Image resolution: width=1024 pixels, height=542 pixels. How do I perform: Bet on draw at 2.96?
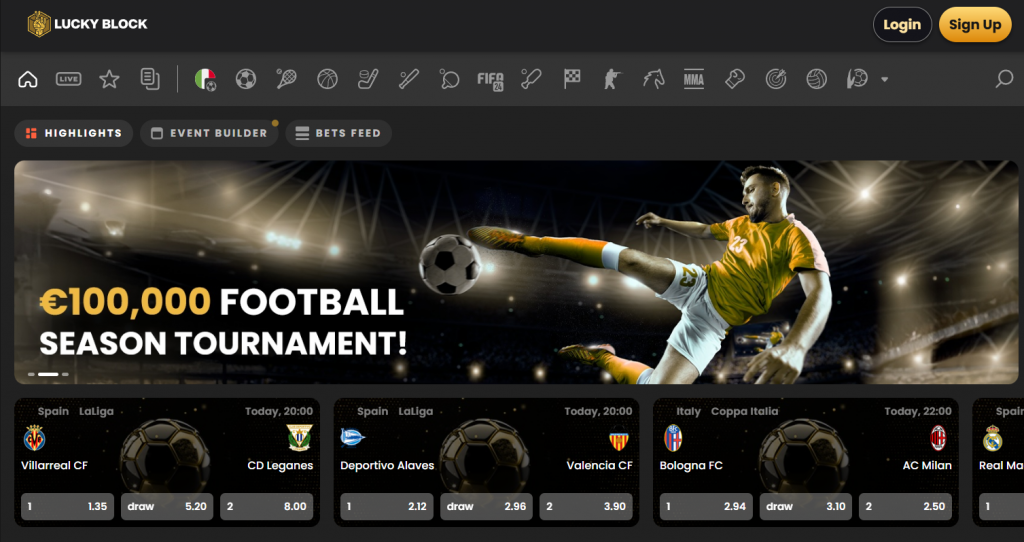(487, 507)
